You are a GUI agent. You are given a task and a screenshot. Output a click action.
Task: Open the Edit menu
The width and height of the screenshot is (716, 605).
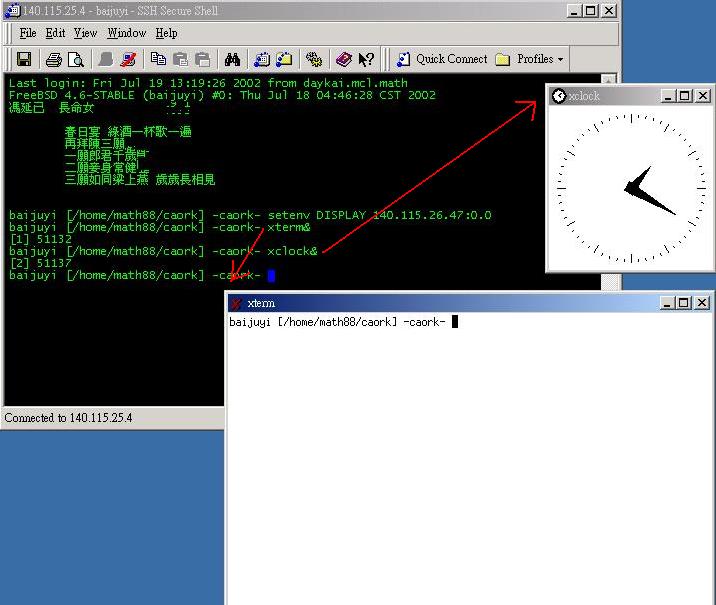[55, 33]
